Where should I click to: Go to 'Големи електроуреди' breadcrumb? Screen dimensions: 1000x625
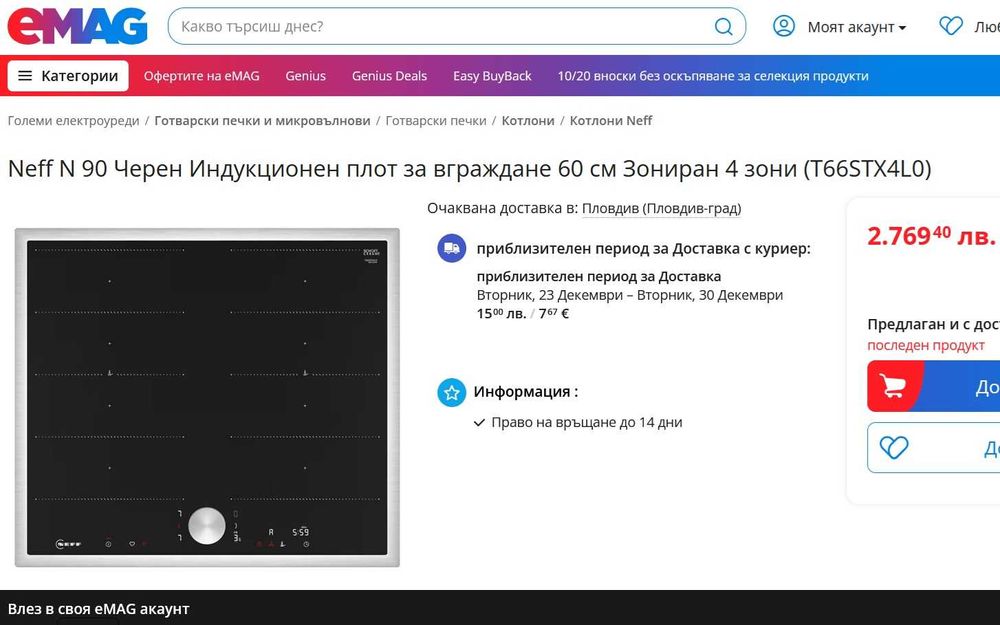(x=73, y=121)
